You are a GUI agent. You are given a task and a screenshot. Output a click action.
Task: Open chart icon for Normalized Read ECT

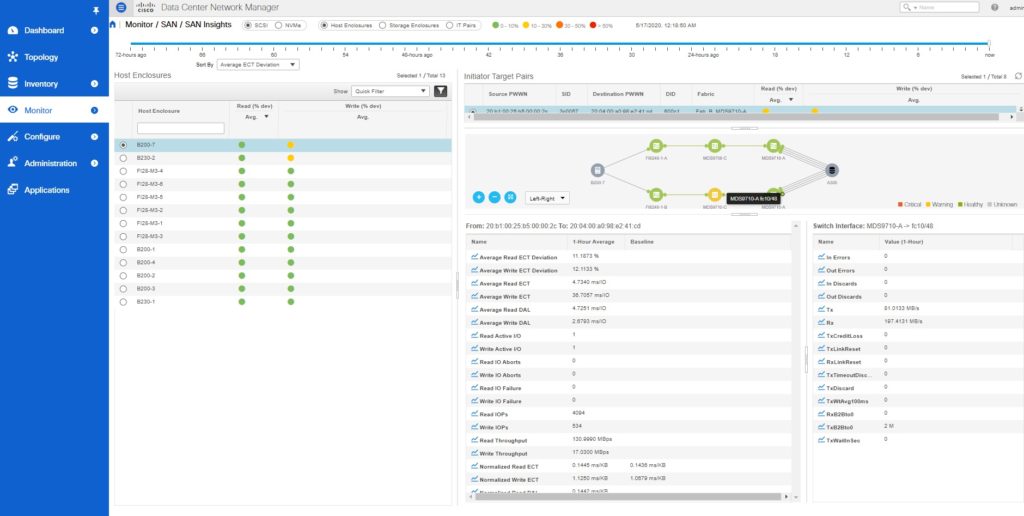point(474,466)
